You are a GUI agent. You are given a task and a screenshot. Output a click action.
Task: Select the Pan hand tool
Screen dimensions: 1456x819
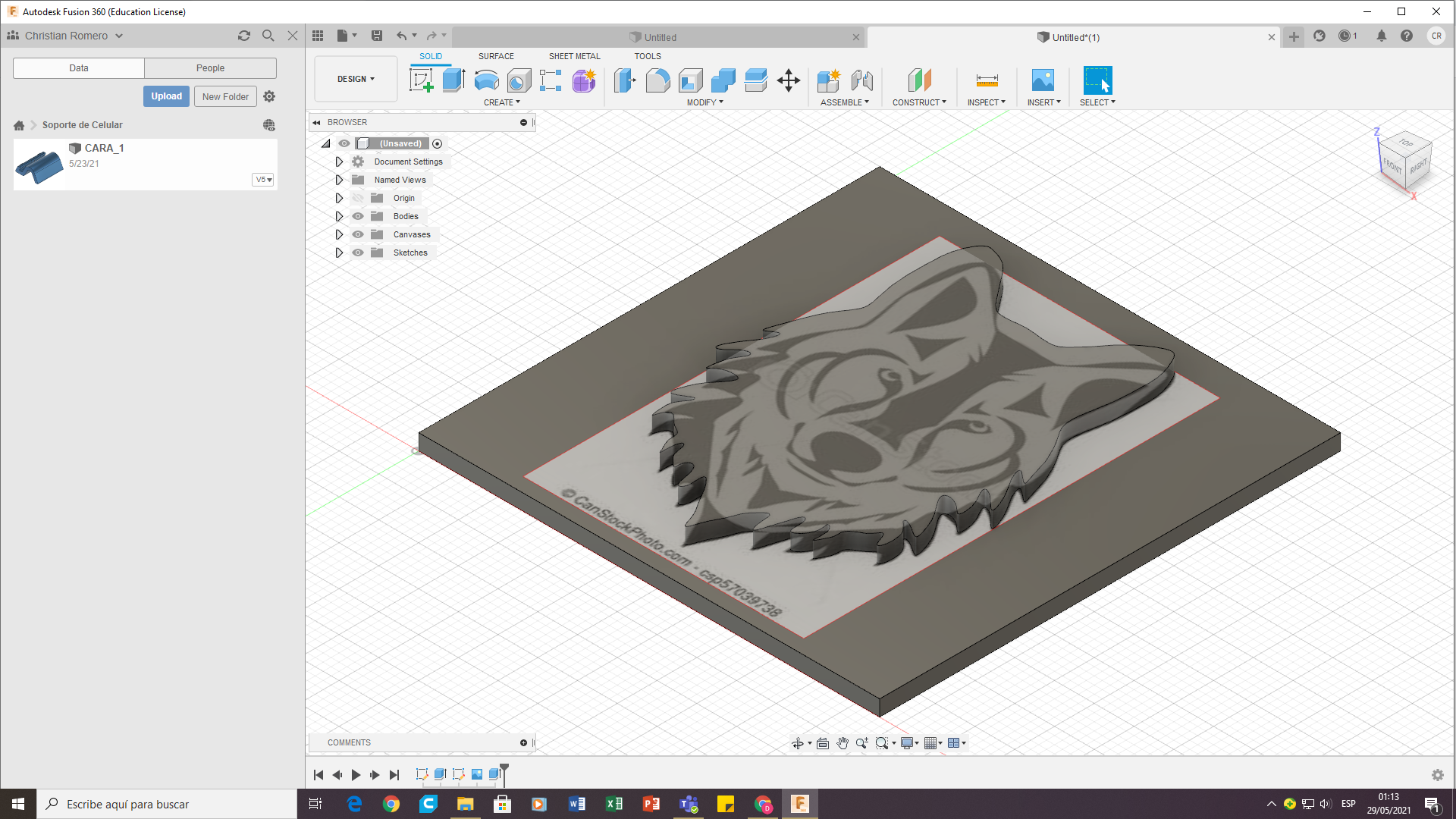843,743
